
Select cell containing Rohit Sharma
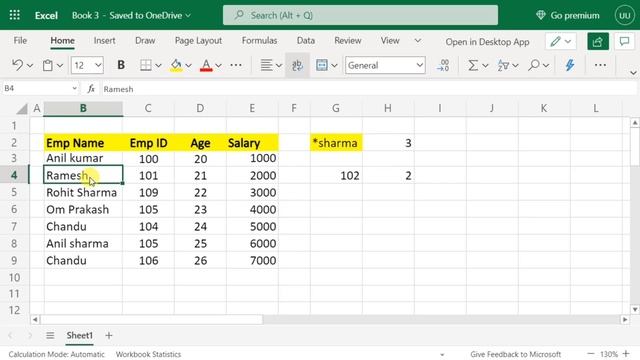point(83,192)
